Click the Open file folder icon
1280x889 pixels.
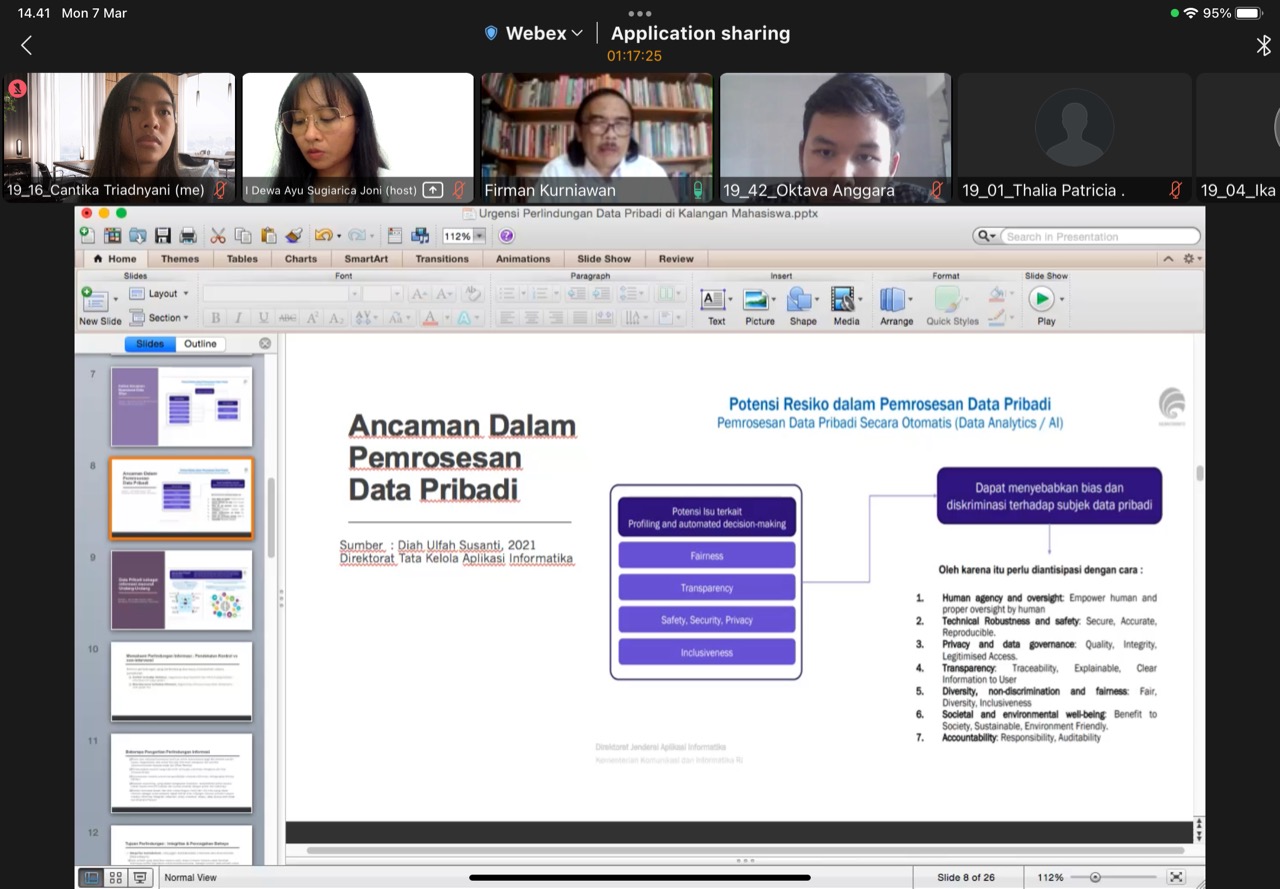(137, 236)
